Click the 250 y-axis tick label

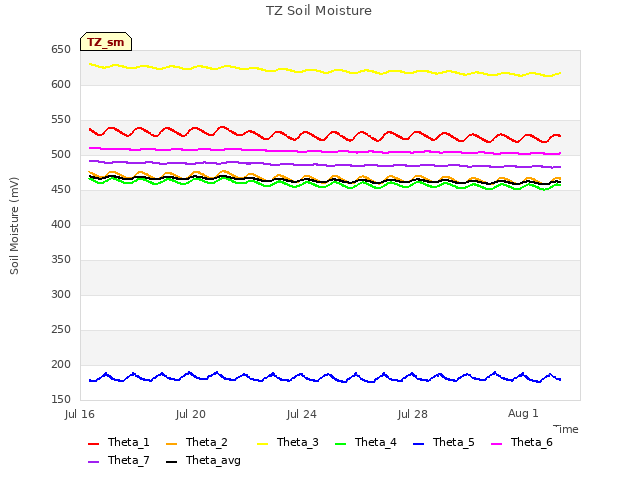point(61,330)
